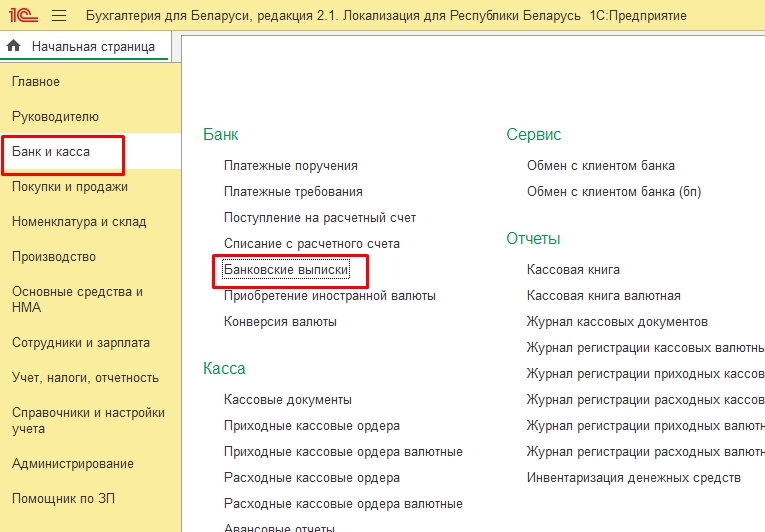The image size is (765, 532).
Task: Open Журнал регистрации кассовых валютных
Action: tap(645, 348)
